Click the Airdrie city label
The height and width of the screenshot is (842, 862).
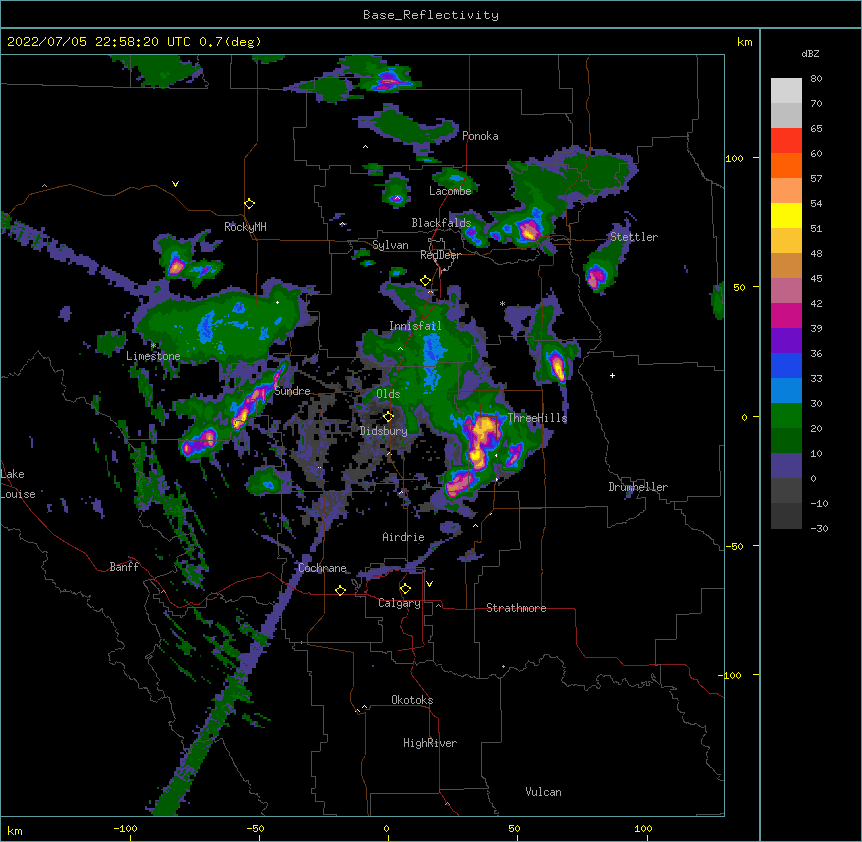(x=404, y=537)
